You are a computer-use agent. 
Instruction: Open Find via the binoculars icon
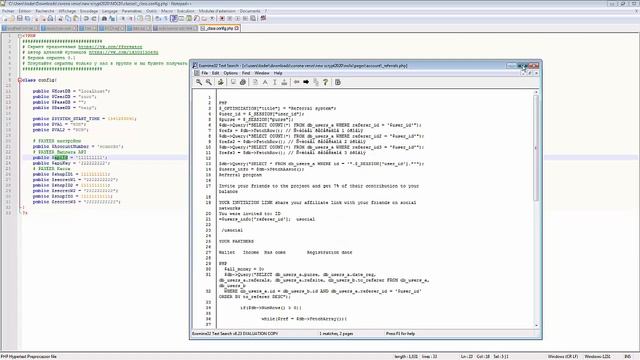point(104,18)
